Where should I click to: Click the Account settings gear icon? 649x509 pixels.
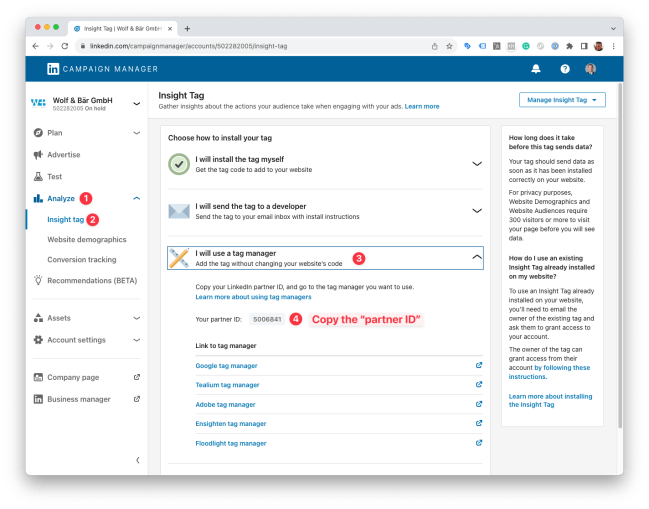38,340
